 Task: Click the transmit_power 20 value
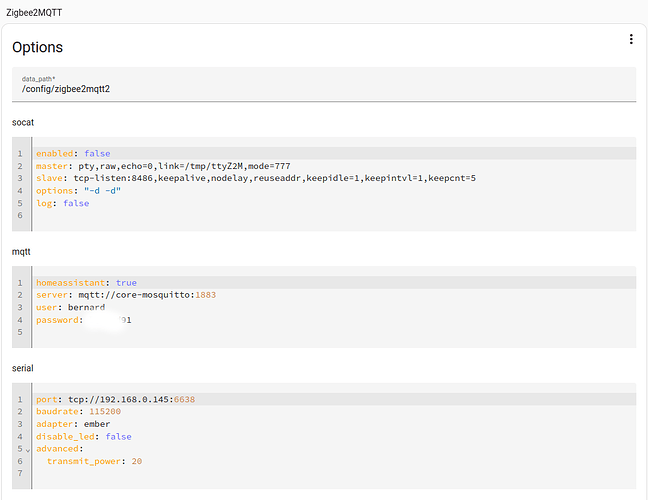(x=137, y=461)
